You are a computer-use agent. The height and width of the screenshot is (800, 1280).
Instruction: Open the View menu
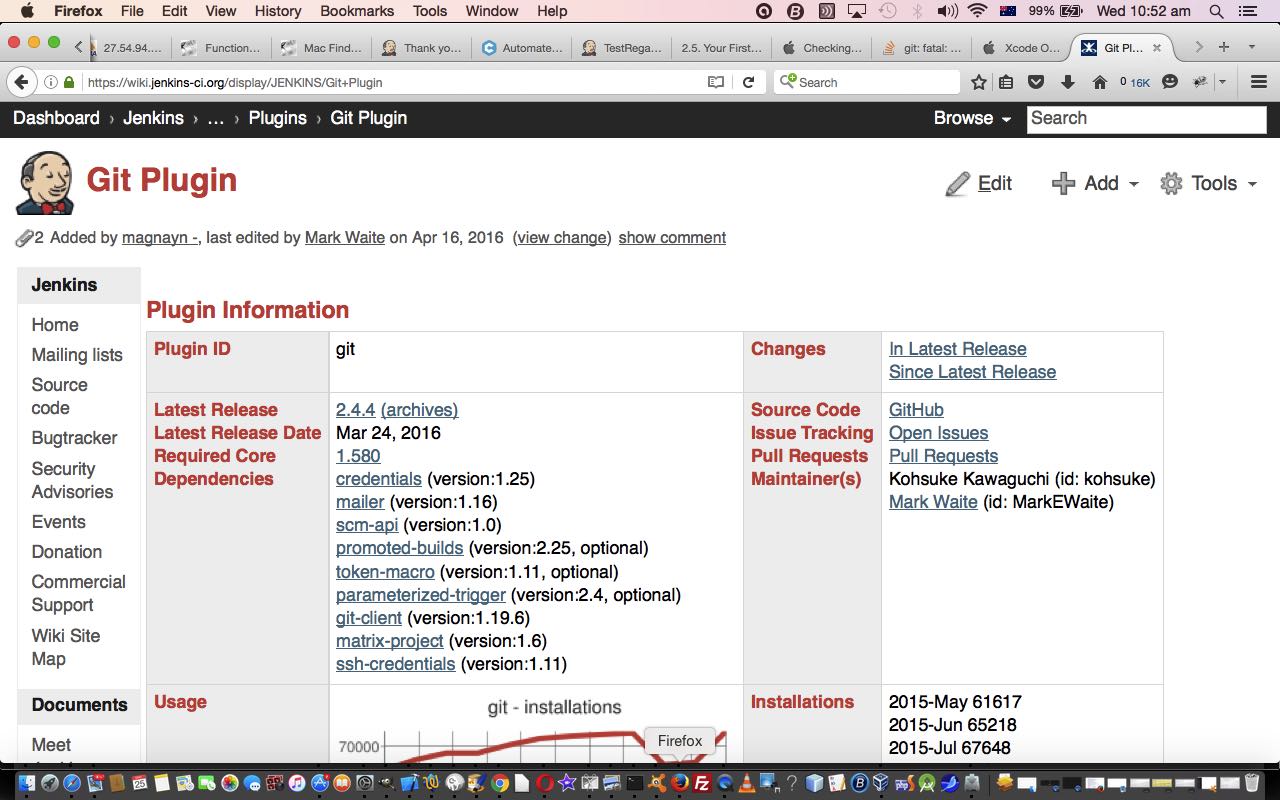(x=221, y=11)
